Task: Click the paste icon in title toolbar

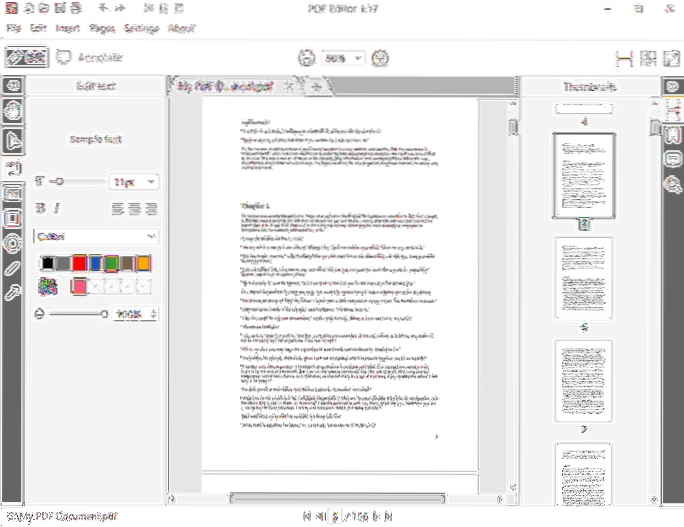Action: point(179,8)
